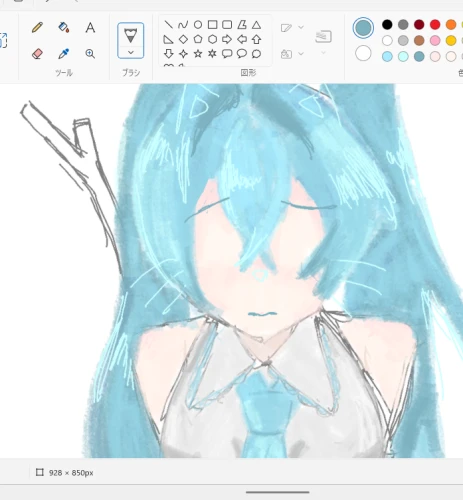Choose the Diamond shape
This screenshot has width=463, height=500.
(x=183, y=39)
